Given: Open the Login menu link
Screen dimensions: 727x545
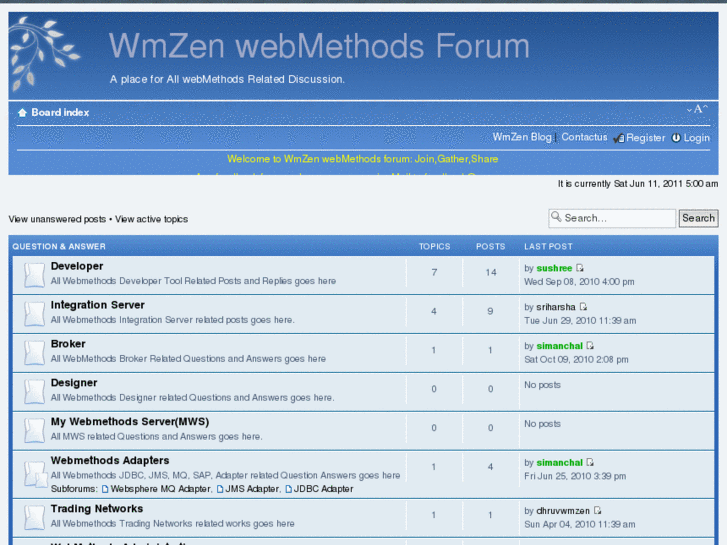Looking at the screenshot, I should click(696, 138).
